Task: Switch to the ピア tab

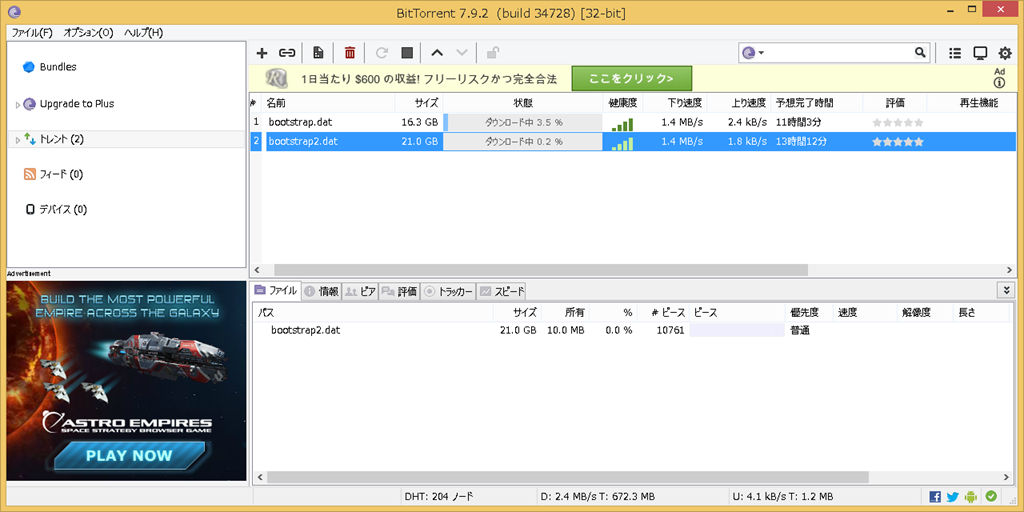Action: point(360,292)
